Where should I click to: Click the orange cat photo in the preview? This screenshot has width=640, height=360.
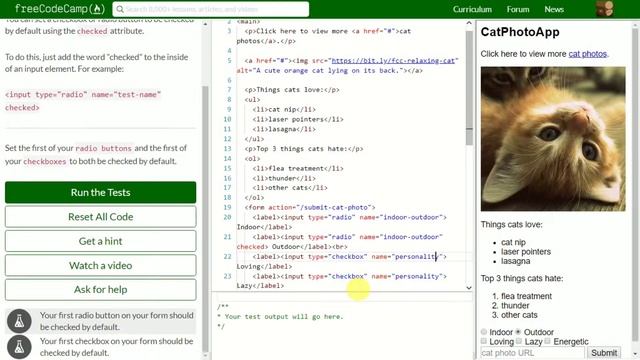pyautogui.click(x=553, y=139)
